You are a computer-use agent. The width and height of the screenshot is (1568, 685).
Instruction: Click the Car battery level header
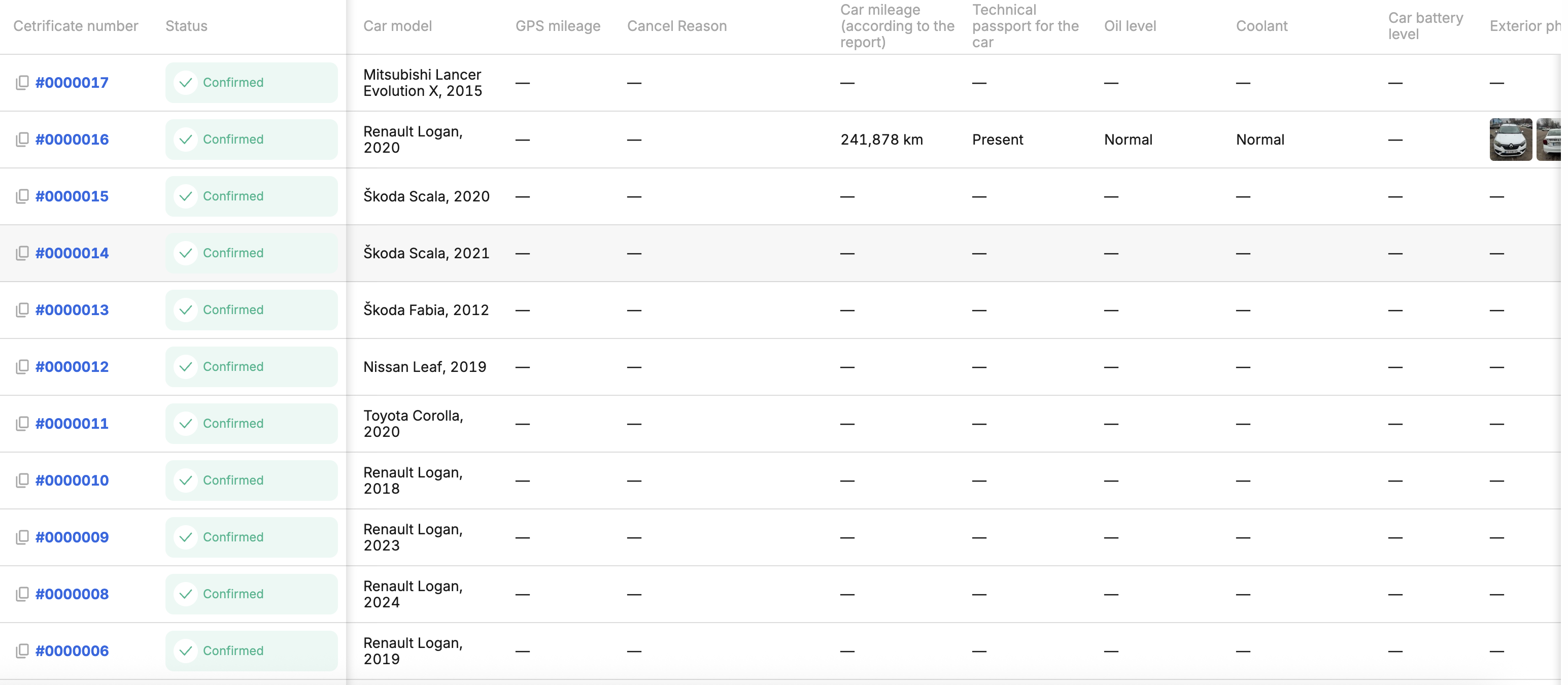click(1425, 26)
